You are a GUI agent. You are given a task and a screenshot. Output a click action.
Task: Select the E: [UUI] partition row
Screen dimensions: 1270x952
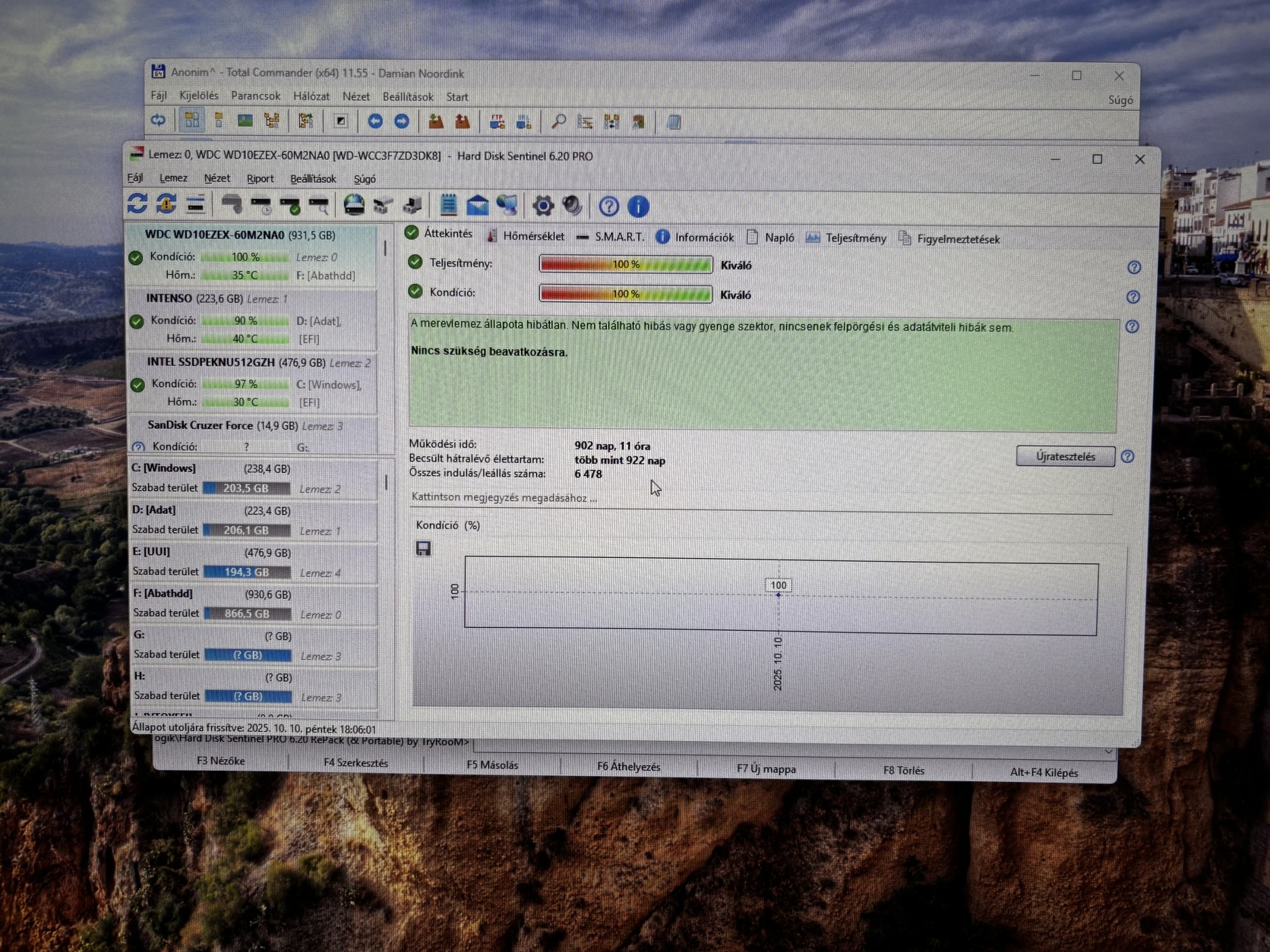[x=254, y=562]
